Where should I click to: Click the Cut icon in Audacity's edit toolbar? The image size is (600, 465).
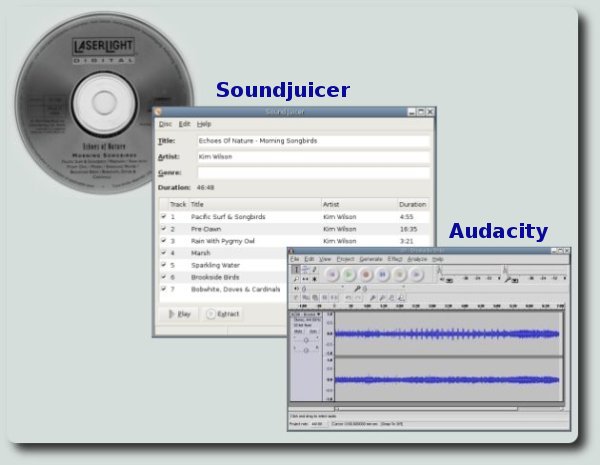(295, 298)
